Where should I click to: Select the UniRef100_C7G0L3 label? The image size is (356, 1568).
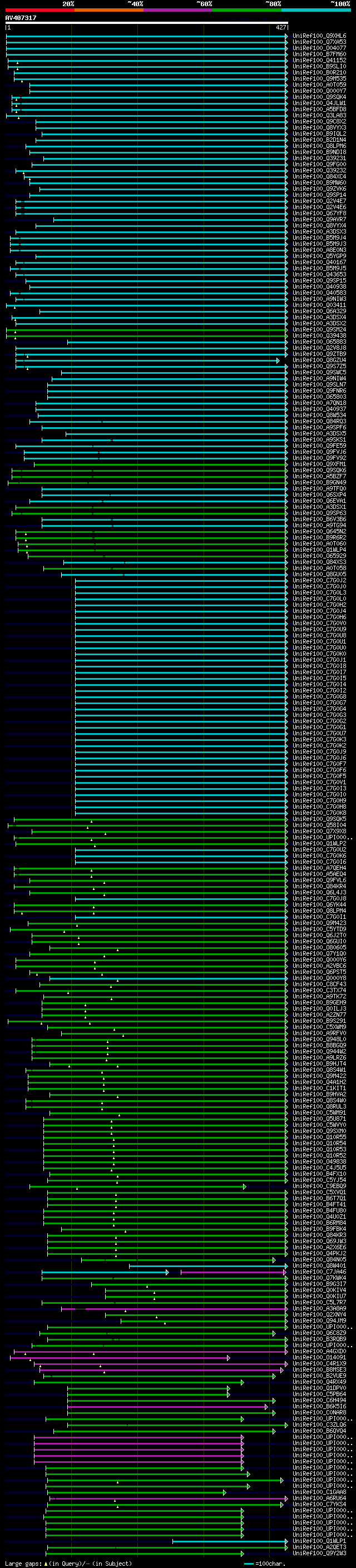[319, 592]
